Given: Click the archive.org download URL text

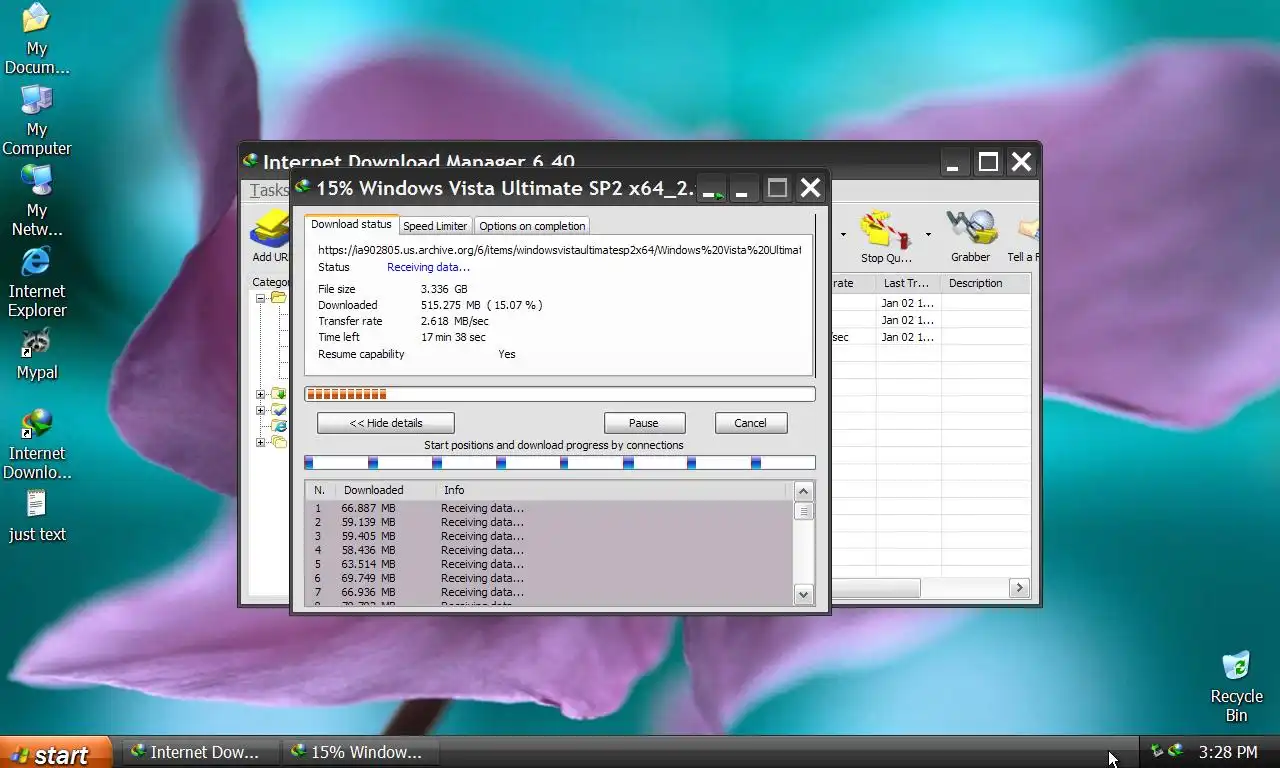Looking at the screenshot, I should pyautogui.click(x=559, y=250).
